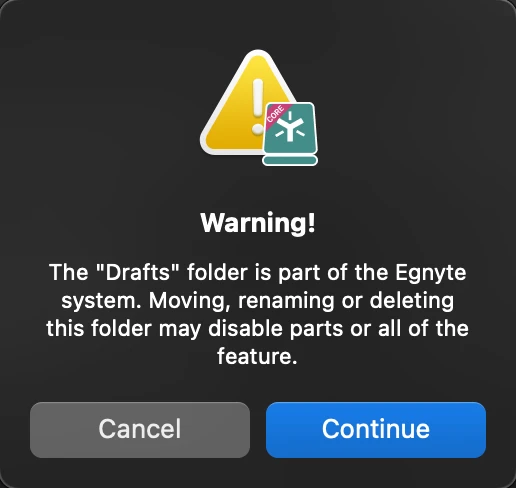Dismiss the warning with Cancel
The height and width of the screenshot is (488, 516).
[x=140, y=430]
